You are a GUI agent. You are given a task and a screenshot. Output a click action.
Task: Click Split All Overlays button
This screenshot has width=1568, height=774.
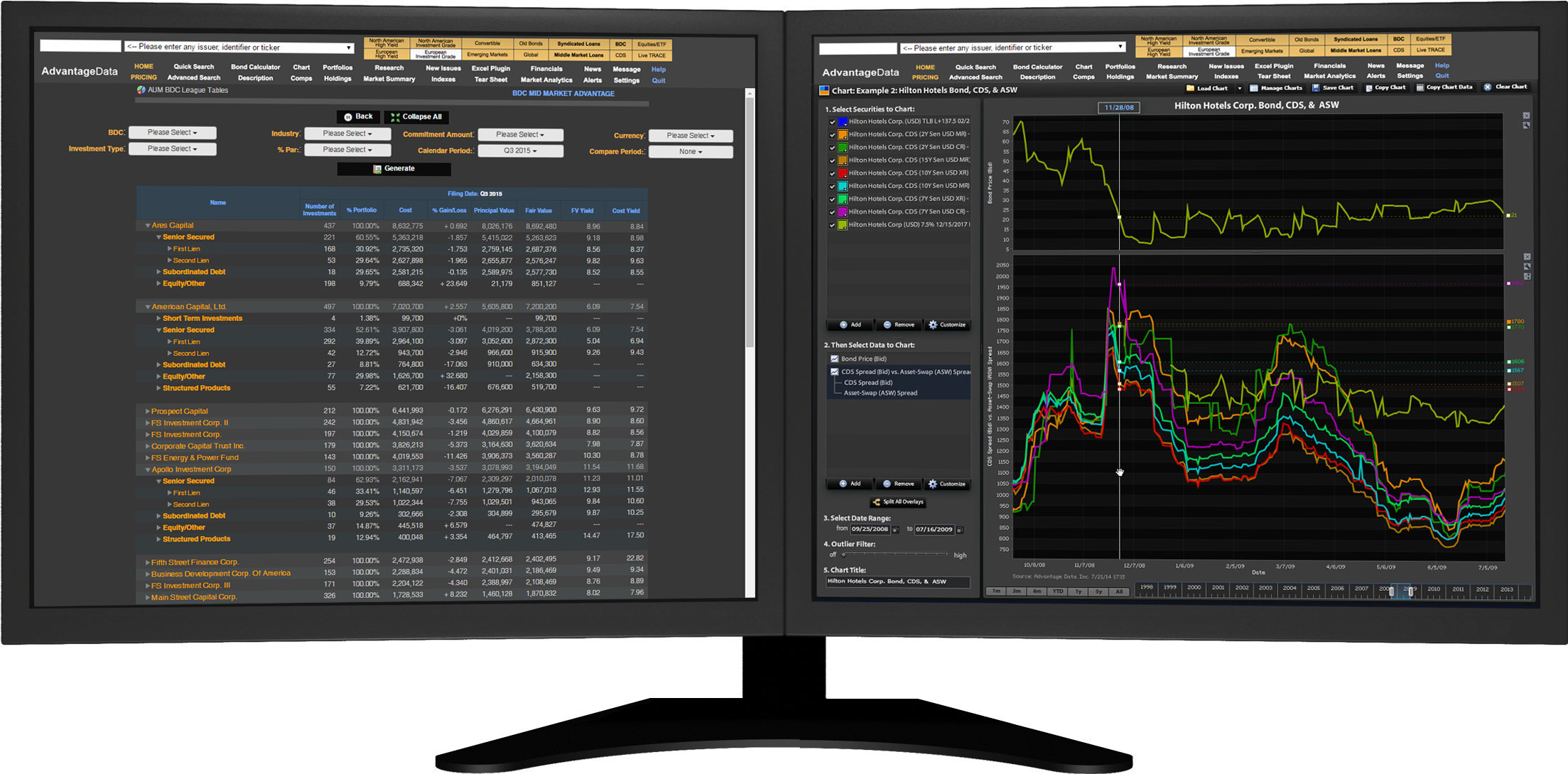click(898, 502)
